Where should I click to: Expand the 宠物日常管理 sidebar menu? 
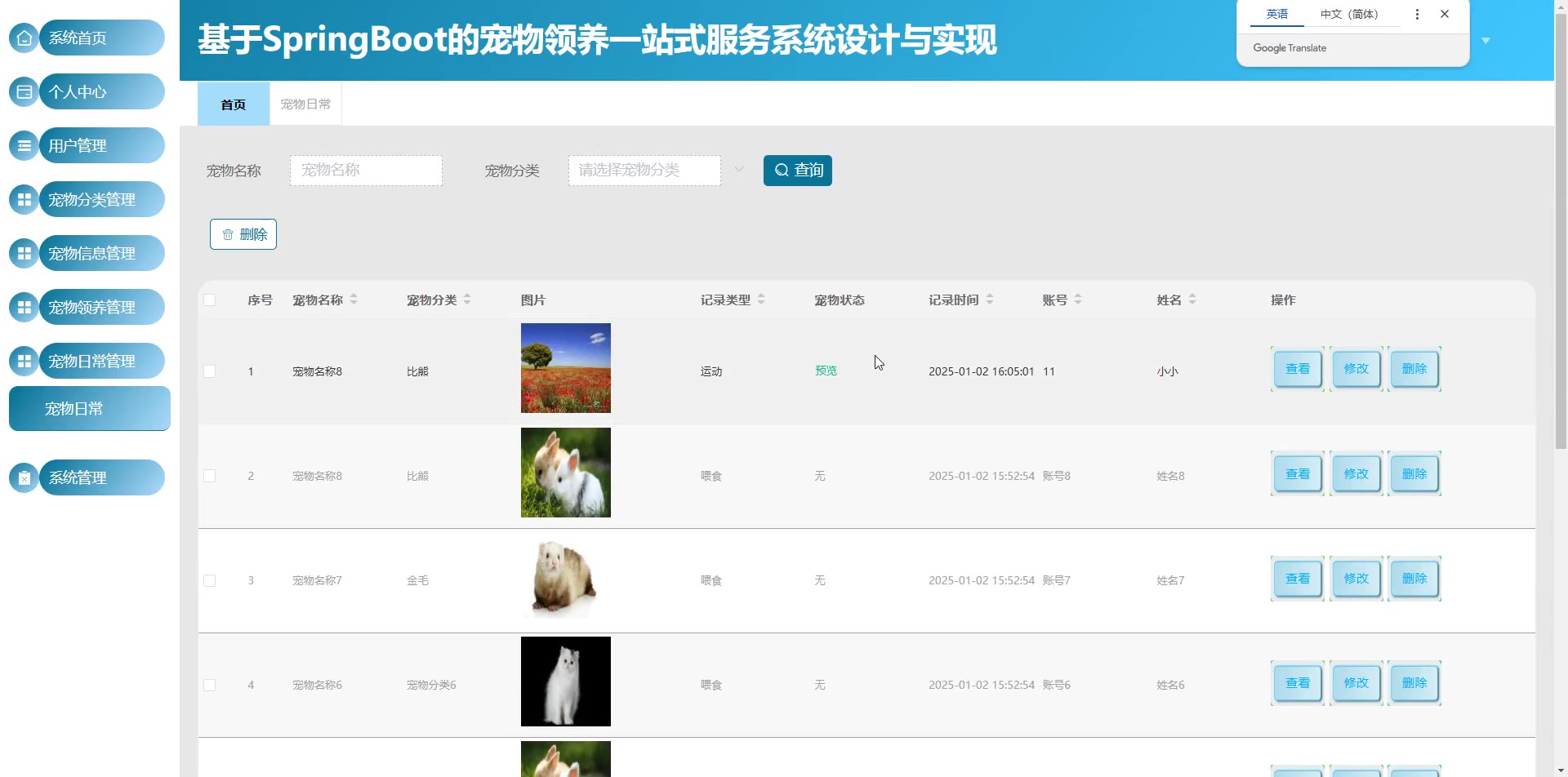click(x=101, y=362)
